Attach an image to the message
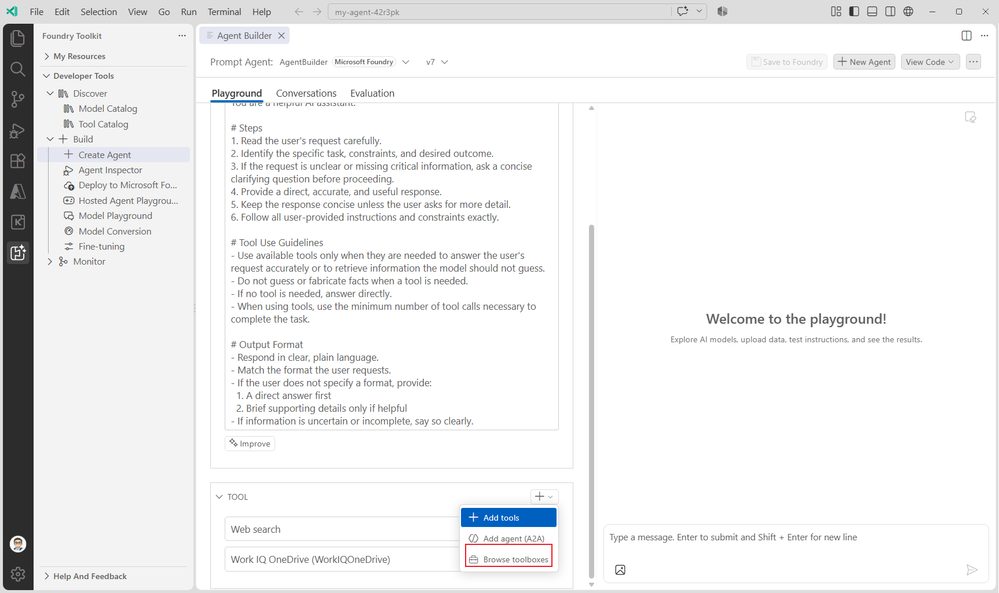 coord(620,569)
